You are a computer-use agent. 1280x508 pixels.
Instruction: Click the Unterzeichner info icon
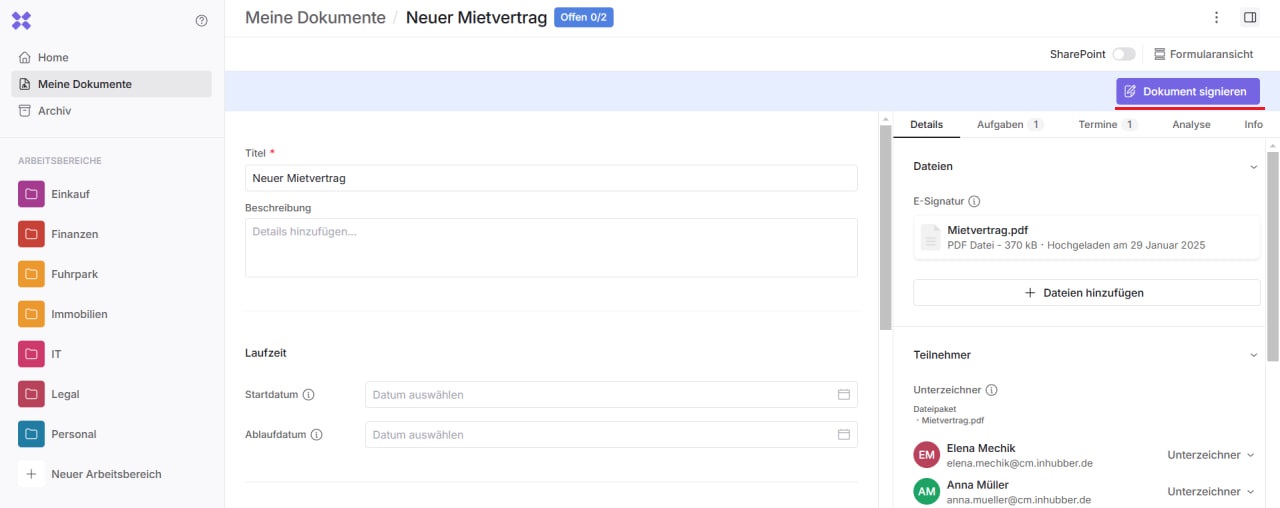coord(991,390)
